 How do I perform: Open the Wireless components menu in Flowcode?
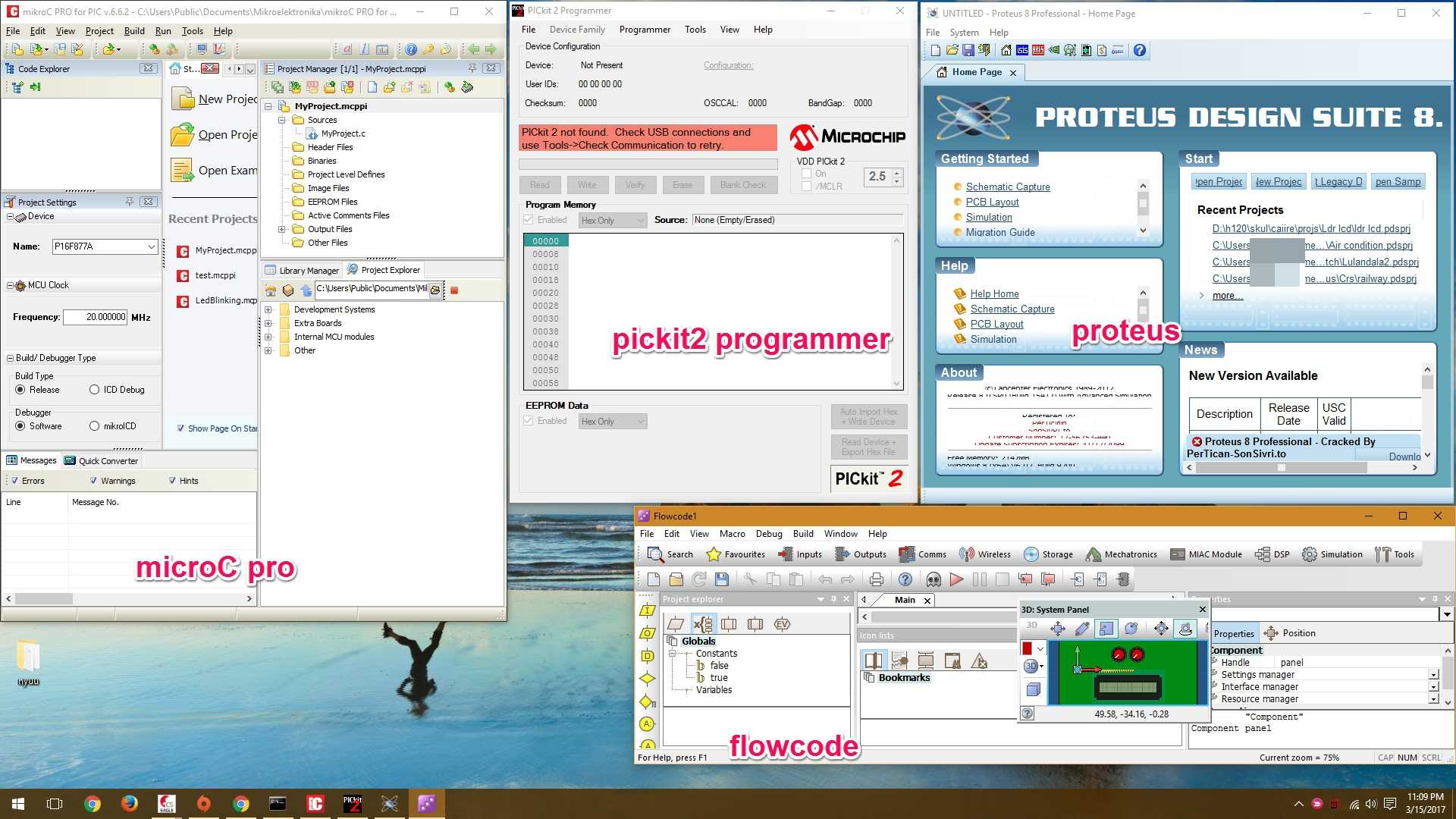coord(984,554)
